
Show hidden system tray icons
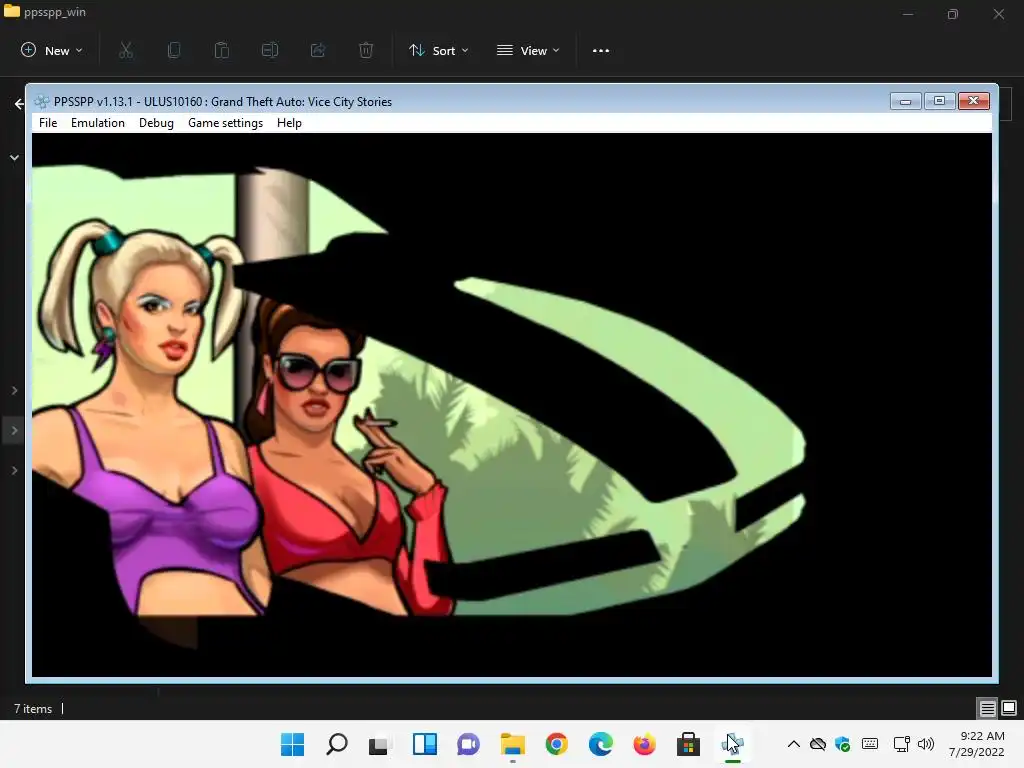tap(793, 744)
